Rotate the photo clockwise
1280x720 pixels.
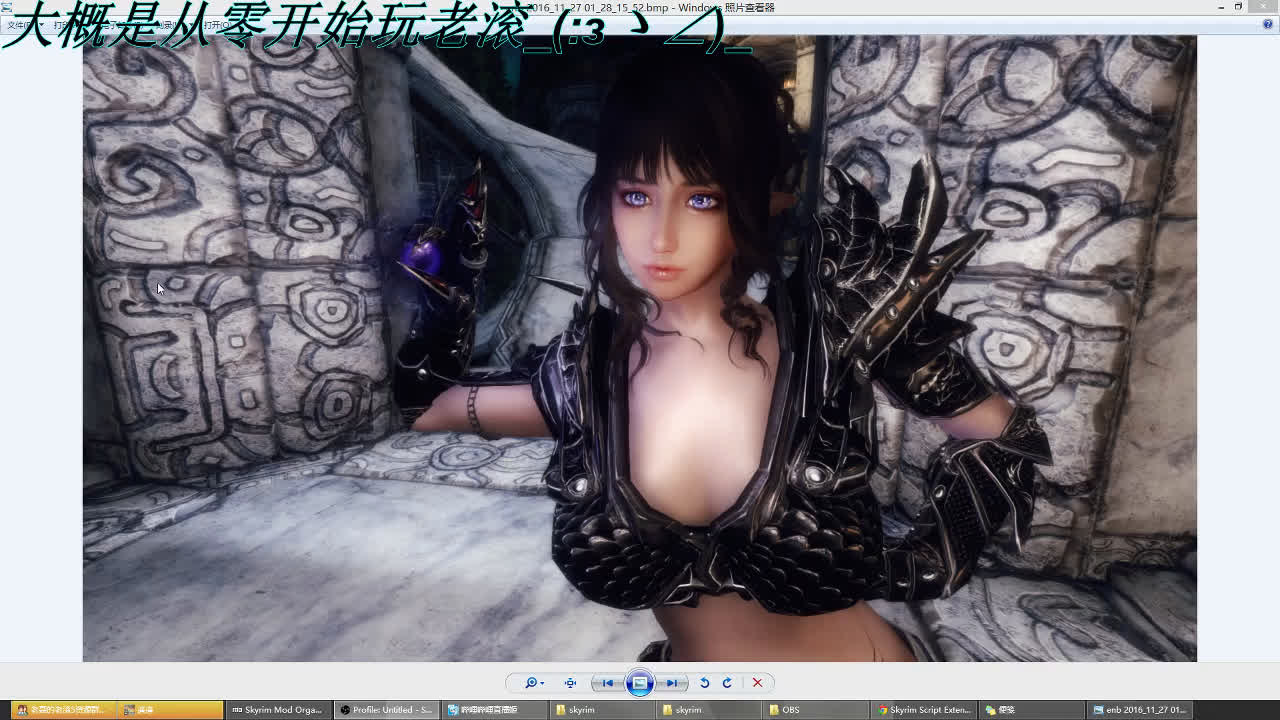click(728, 683)
